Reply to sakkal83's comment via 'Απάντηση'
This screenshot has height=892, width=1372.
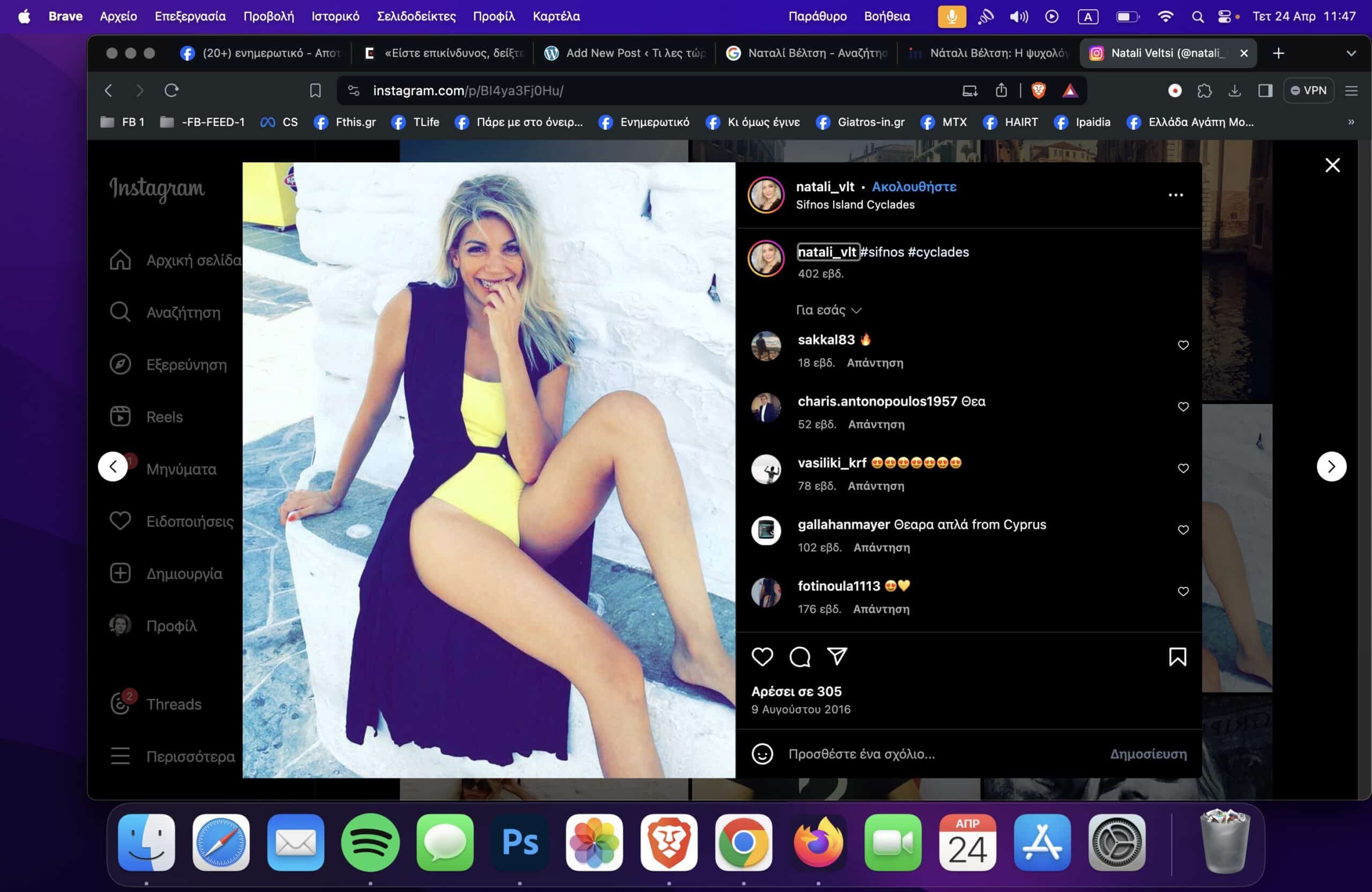(875, 363)
